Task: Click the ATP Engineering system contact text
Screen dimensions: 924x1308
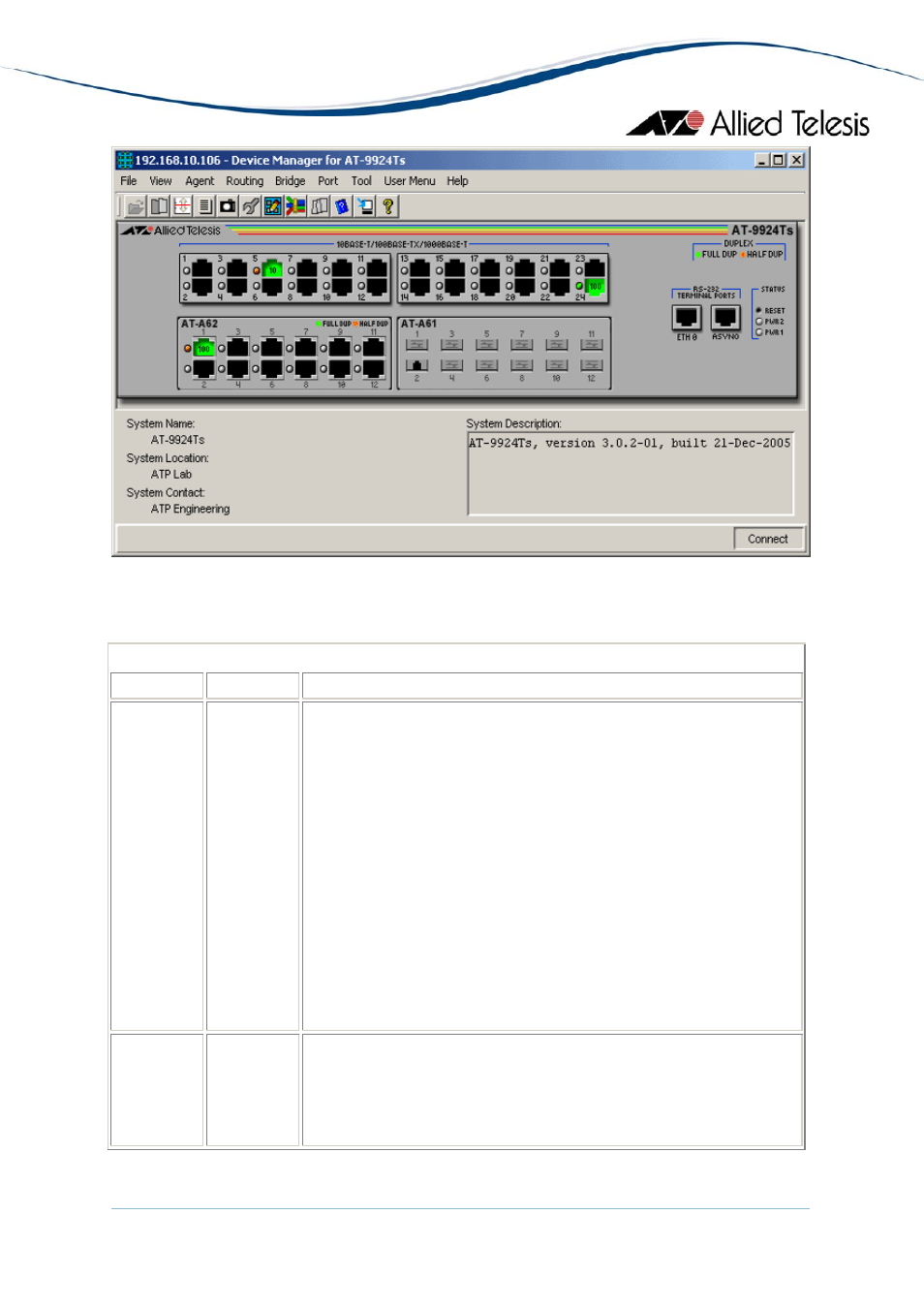Action: click(191, 510)
